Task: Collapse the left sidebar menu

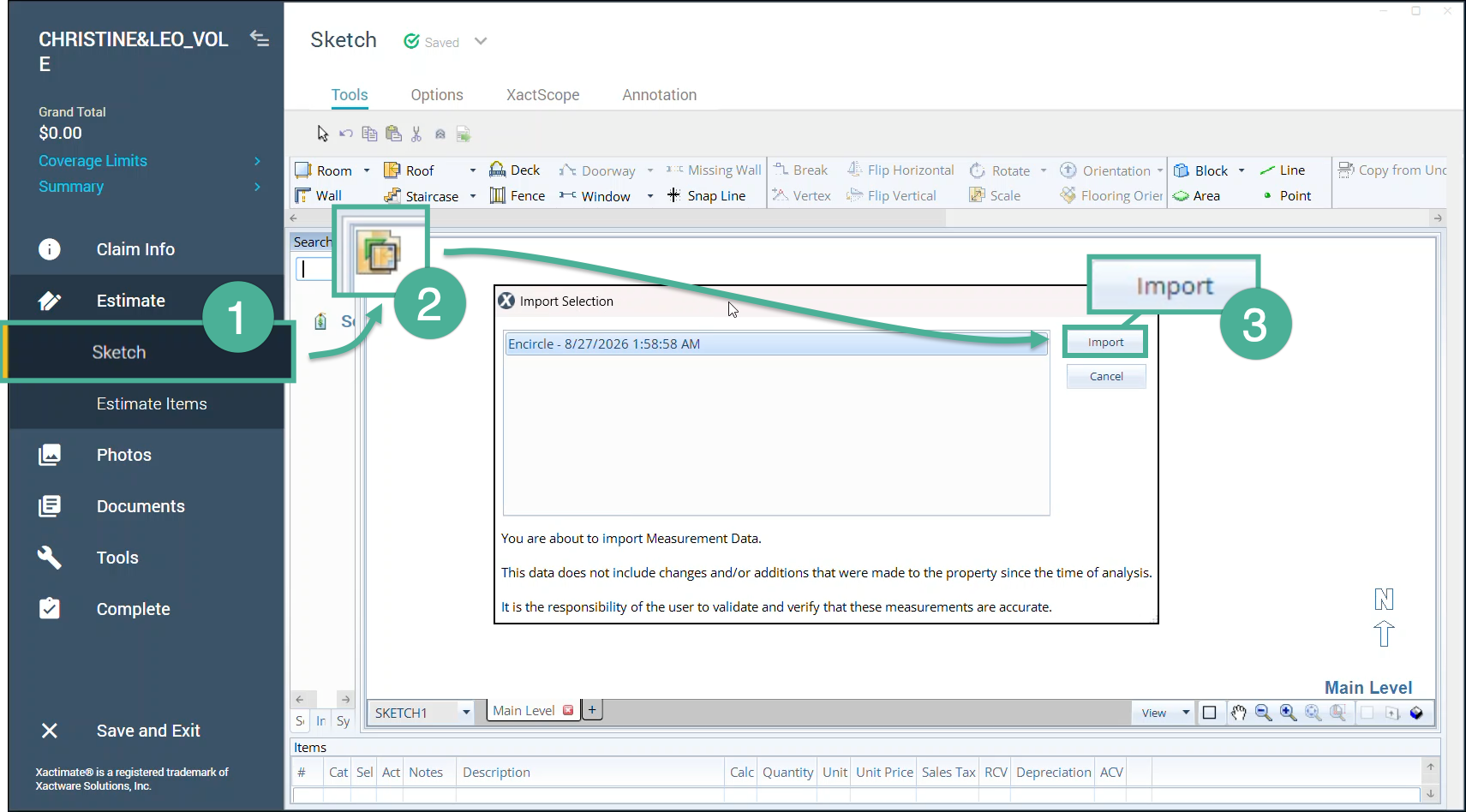Action: 260,39
